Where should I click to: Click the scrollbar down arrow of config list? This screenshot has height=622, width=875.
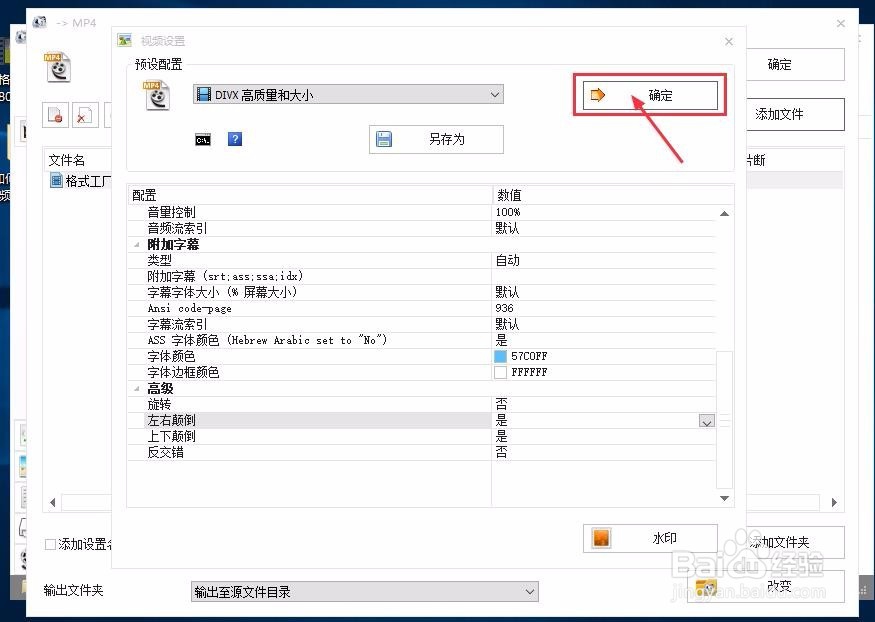tap(724, 498)
